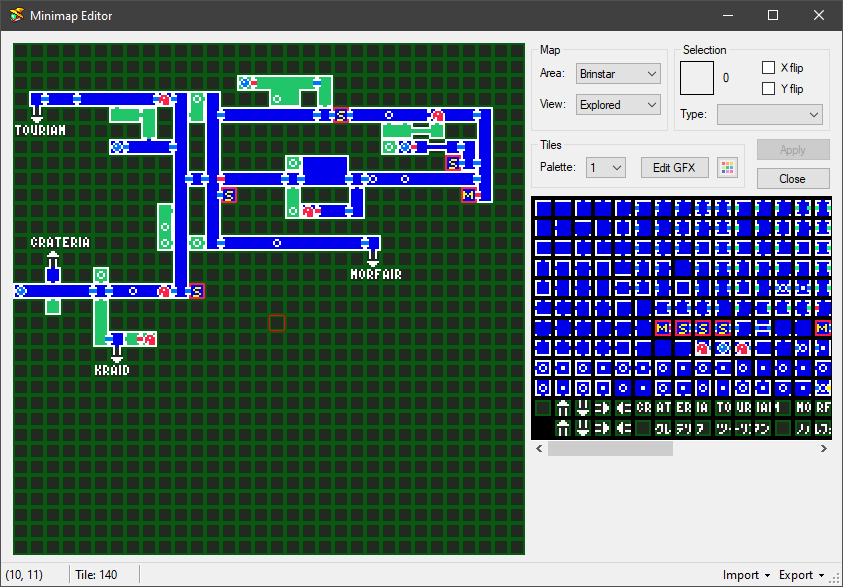This screenshot has height=587, width=843.
Task: Select the up-arrow tile beside the CR tile
Action: [x=562, y=408]
